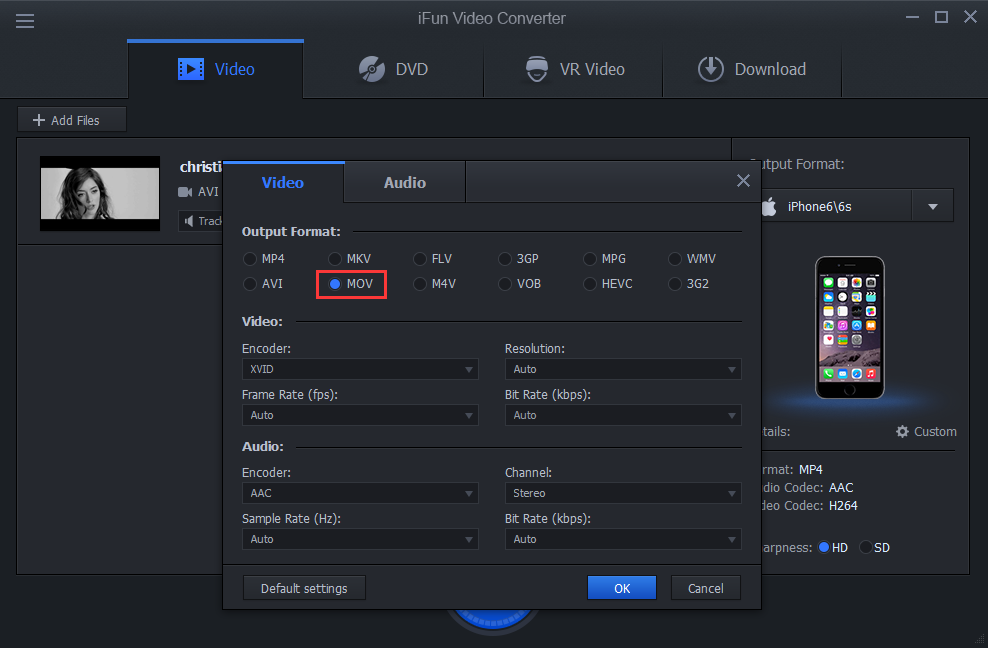
Task: Open the hamburger menu icon
Action: pos(25,21)
